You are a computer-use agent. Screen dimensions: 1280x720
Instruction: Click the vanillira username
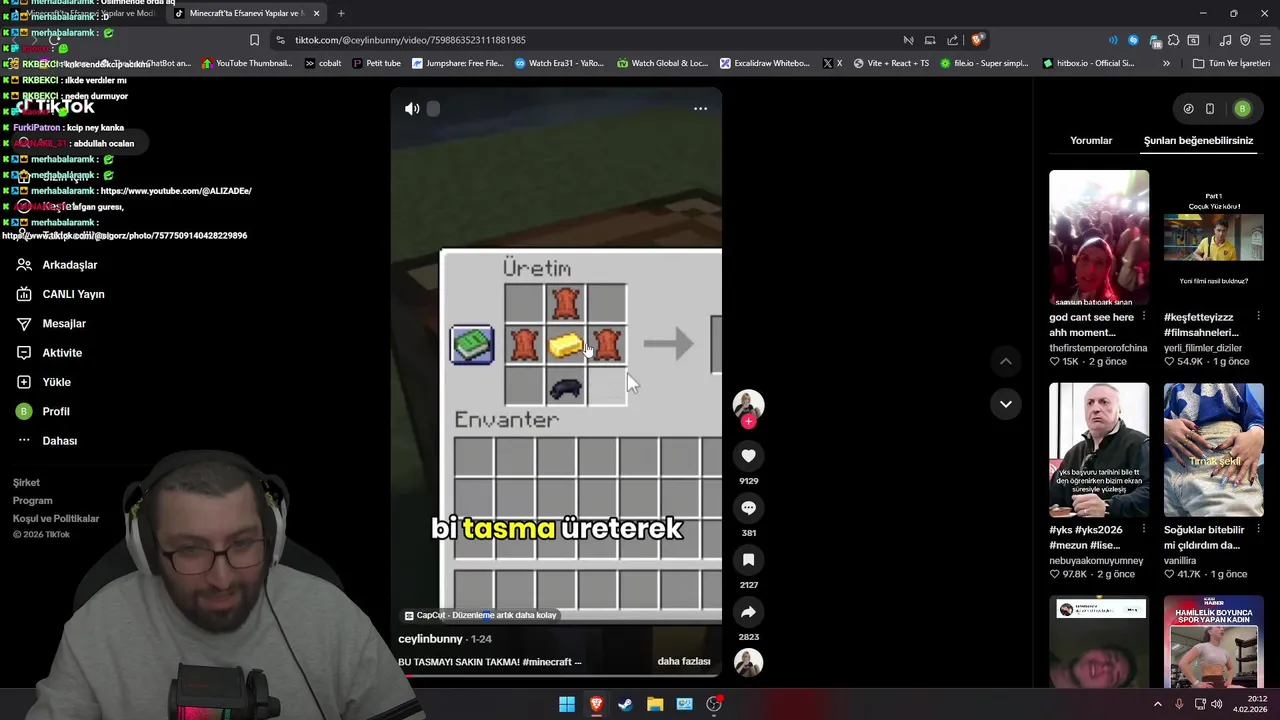coord(1181,561)
